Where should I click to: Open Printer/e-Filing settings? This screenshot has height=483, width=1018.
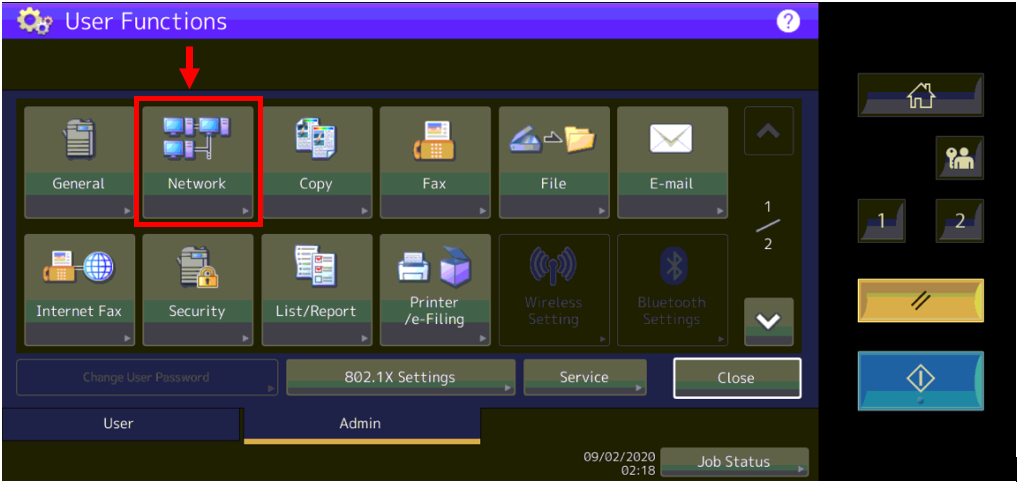point(434,289)
